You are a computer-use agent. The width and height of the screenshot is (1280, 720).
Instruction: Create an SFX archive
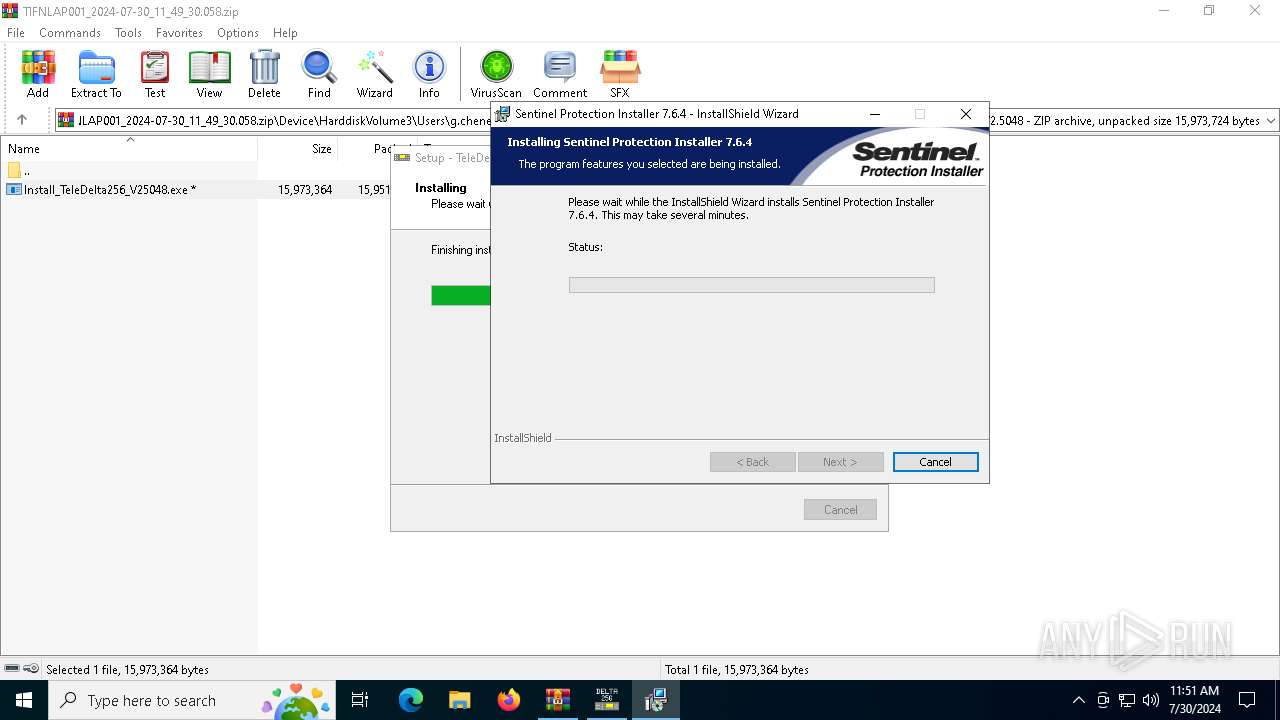point(620,75)
